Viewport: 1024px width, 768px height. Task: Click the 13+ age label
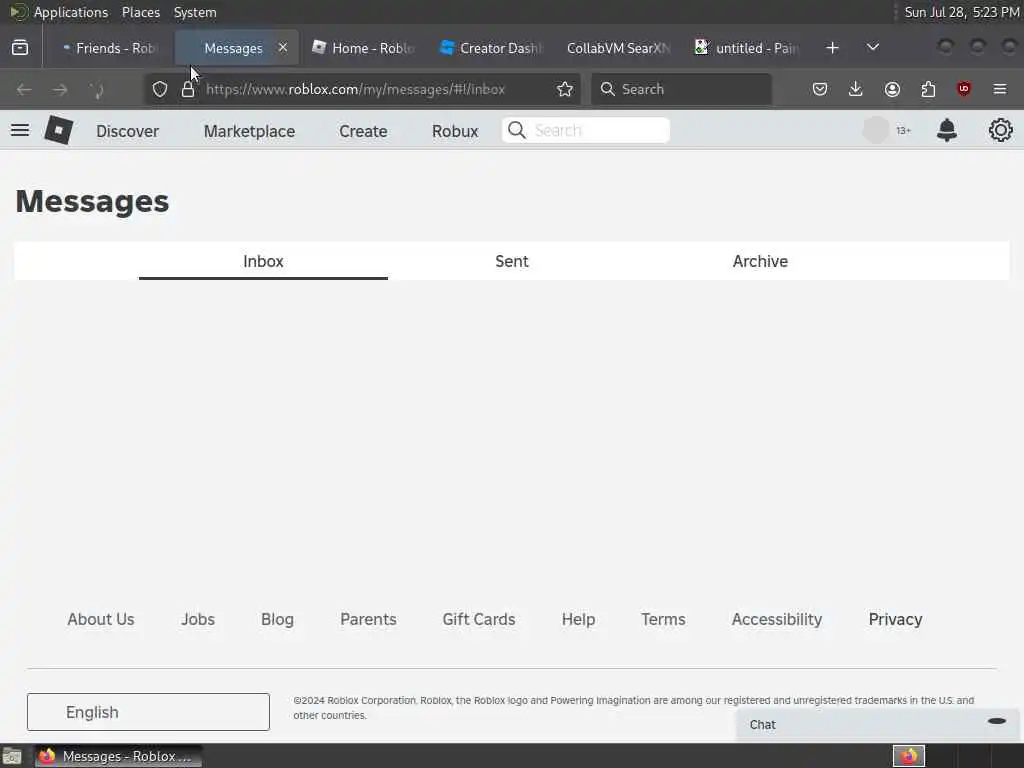[903, 131]
